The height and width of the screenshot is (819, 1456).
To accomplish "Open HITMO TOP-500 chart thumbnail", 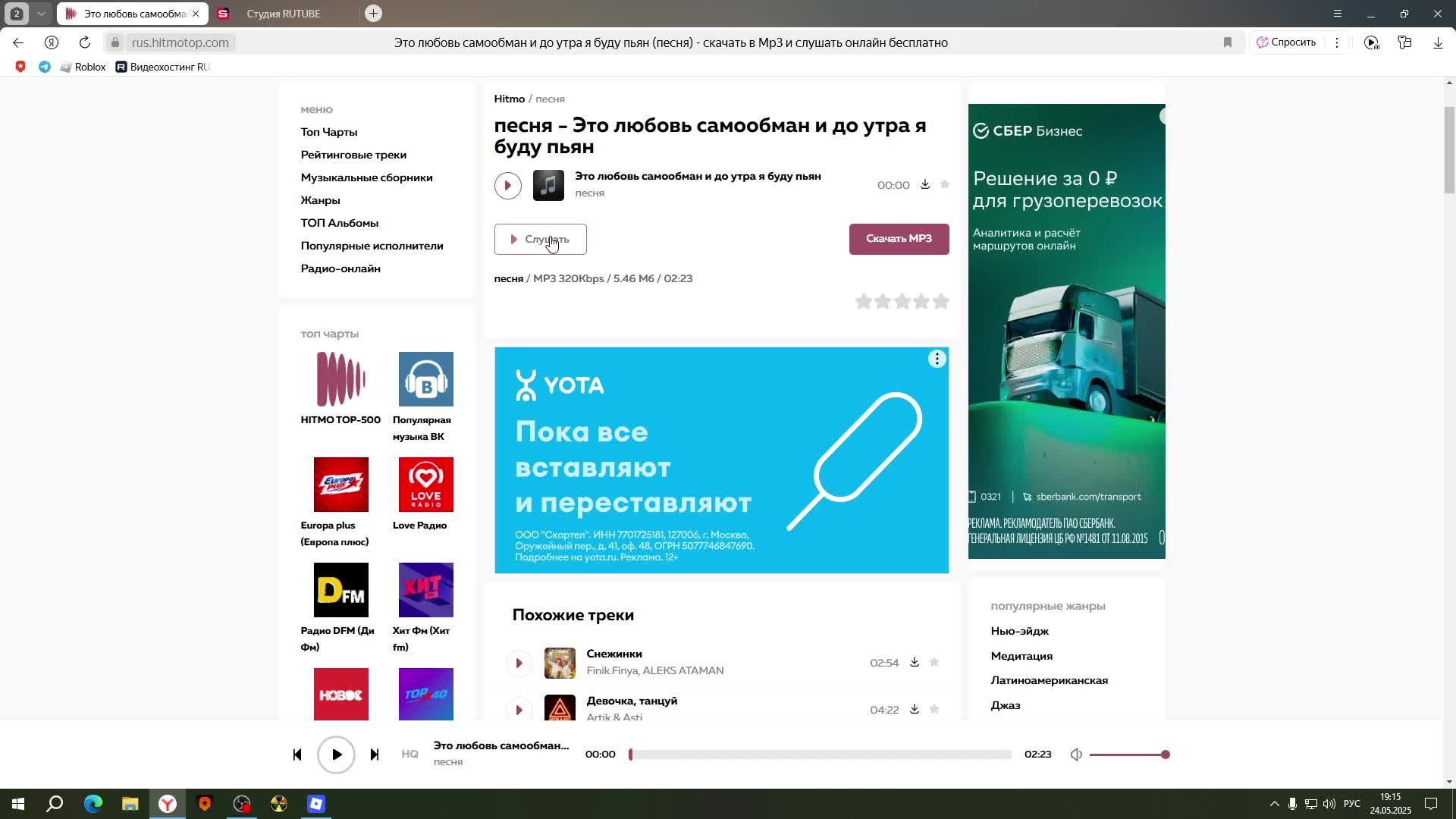I will coord(341,379).
